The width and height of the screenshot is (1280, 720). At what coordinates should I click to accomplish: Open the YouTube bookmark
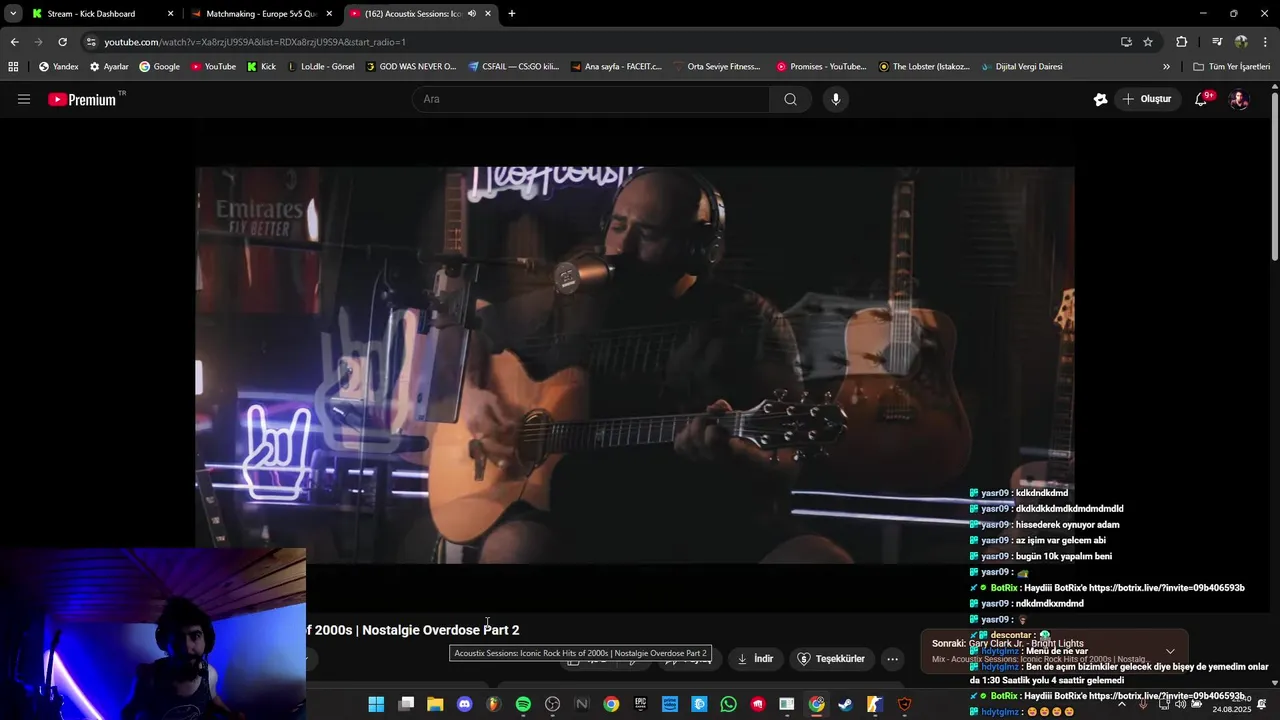click(213, 67)
